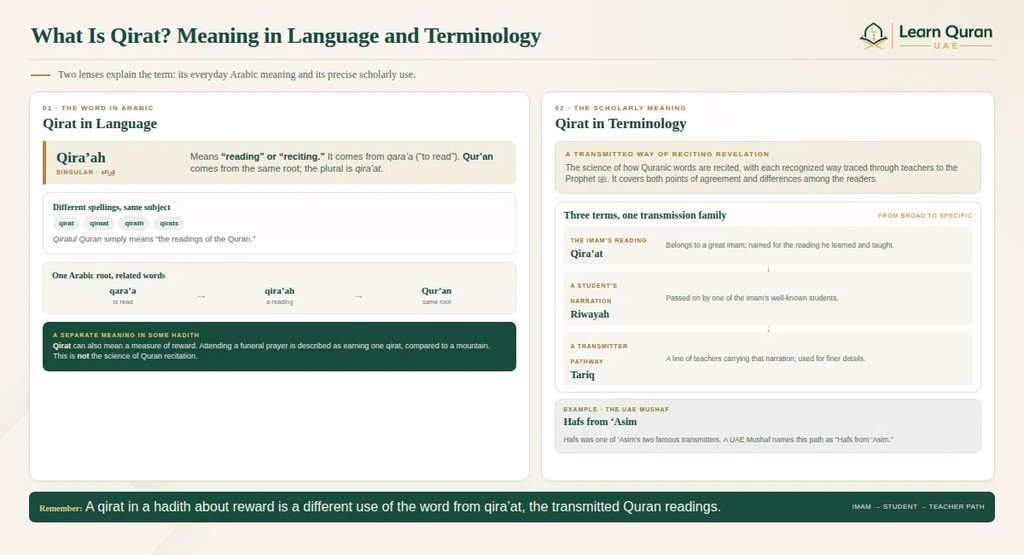Image resolution: width=1024 pixels, height=555 pixels.
Task: Select the 'qirats' spelling chip
Action: (x=169, y=223)
